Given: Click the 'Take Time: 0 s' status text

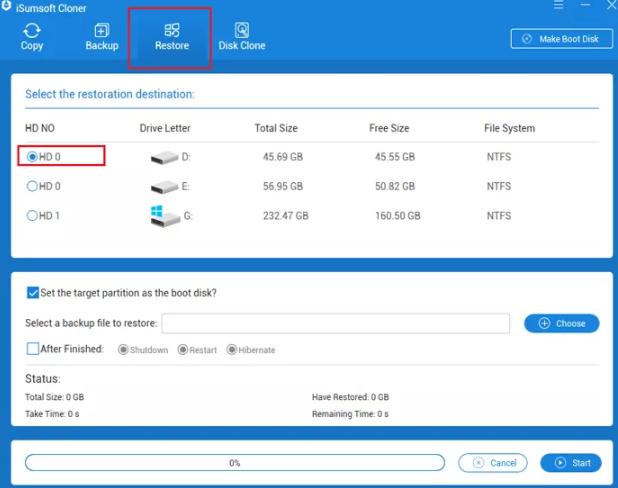Looking at the screenshot, I should pyautogui.click(x=52, y=414).
